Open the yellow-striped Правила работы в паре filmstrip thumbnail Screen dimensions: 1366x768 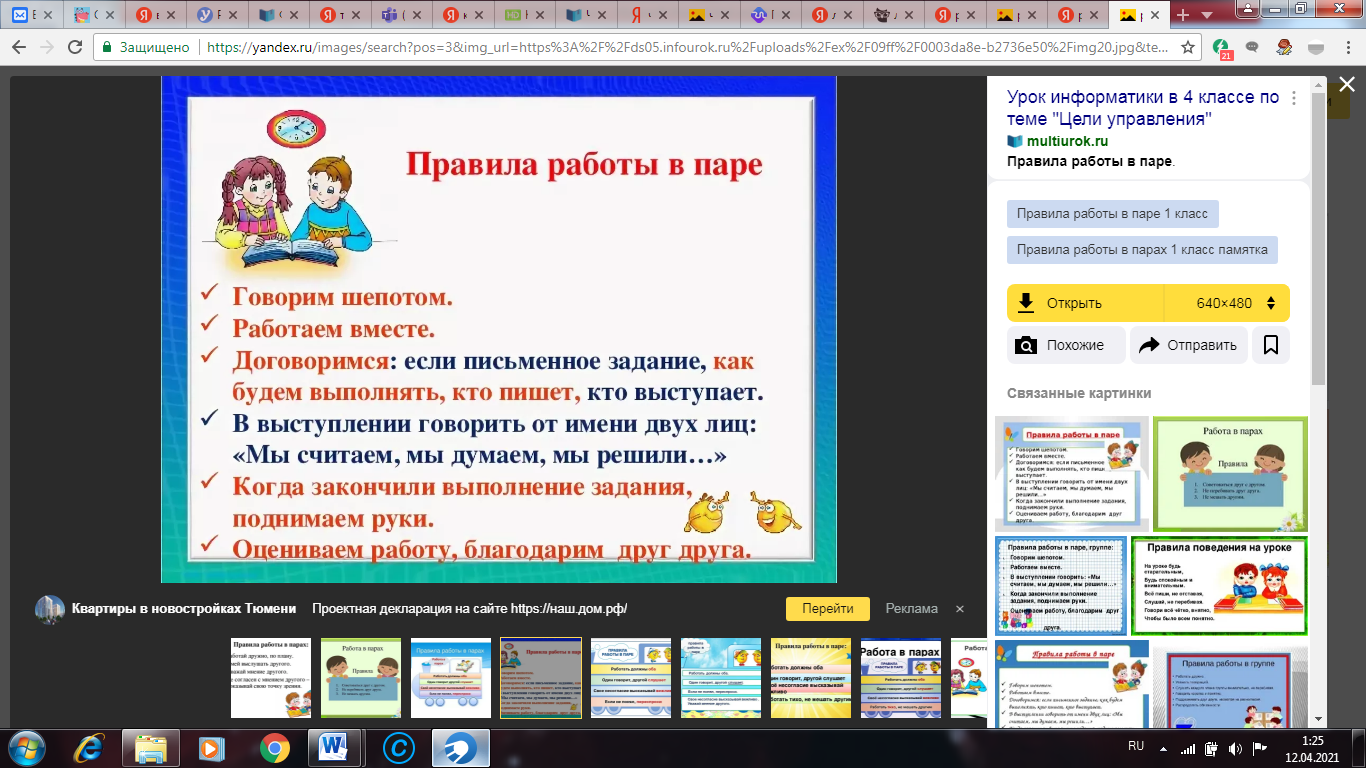pyautogui.click(x=811, y=678)
